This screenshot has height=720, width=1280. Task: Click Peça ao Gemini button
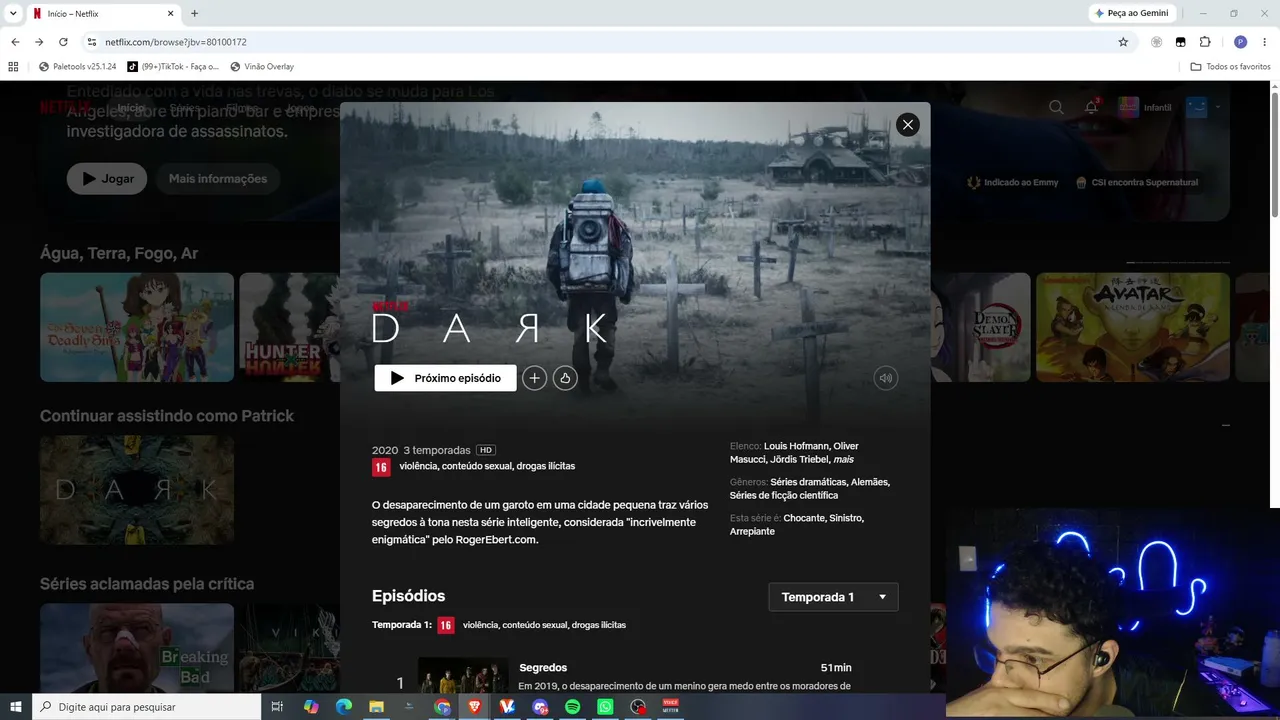pyautogui.click(x=1133, y=13)
